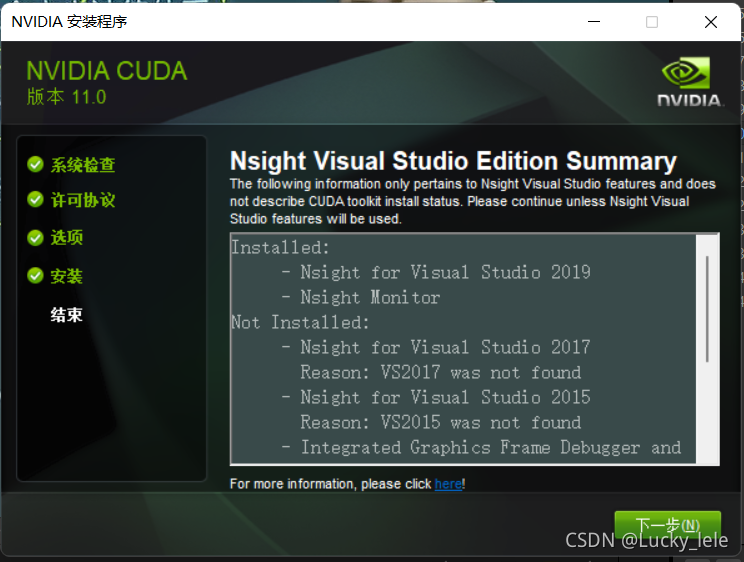Click the NVIDIA 安装程序 window title
This screenshot has width=744, height=562.
pyautogui.click(x=69, y=22)
